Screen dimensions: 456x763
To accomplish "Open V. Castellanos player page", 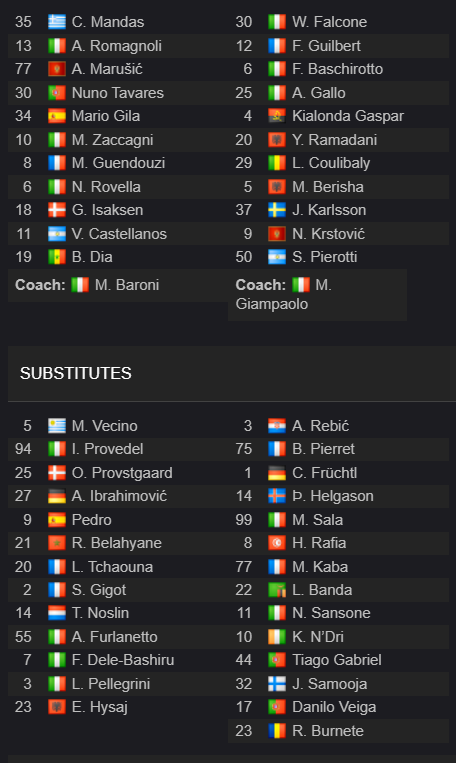I will point(119,234).
